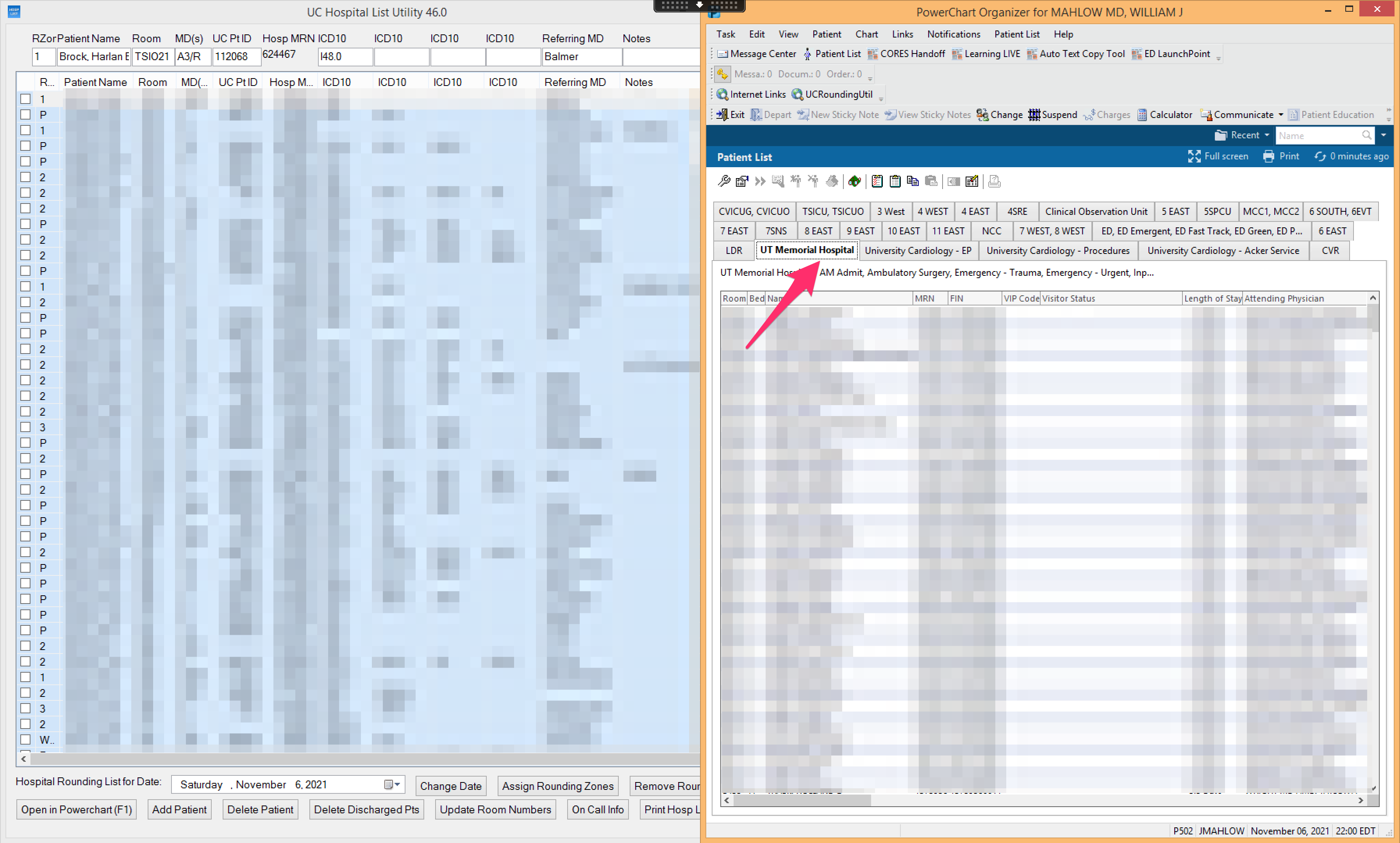Click Update Room Numbers button
Image resolution: width=1400 pixels, height=843 pixels.
(x=495, y=809)
